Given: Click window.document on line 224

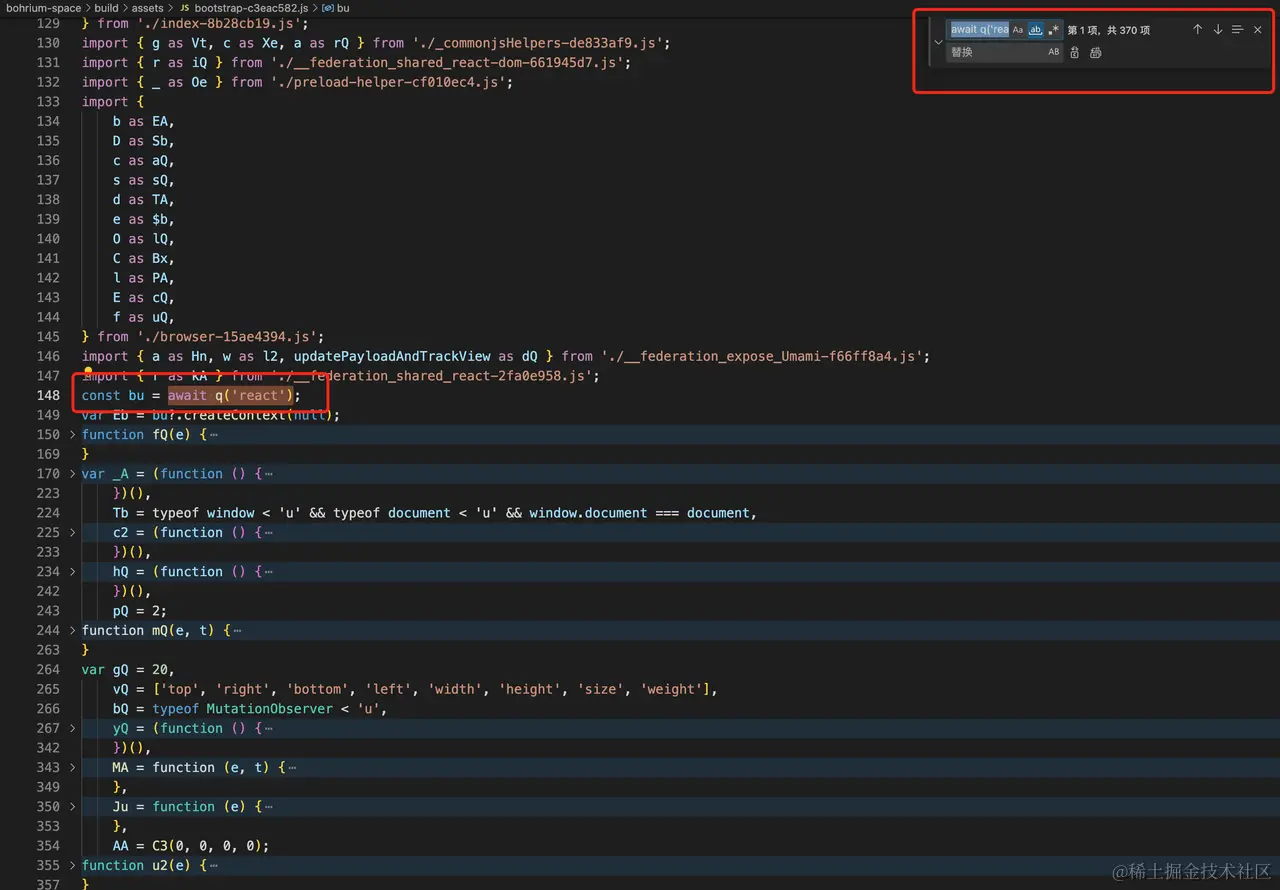Looking at the screenshot, I should [x=588, y=513].
